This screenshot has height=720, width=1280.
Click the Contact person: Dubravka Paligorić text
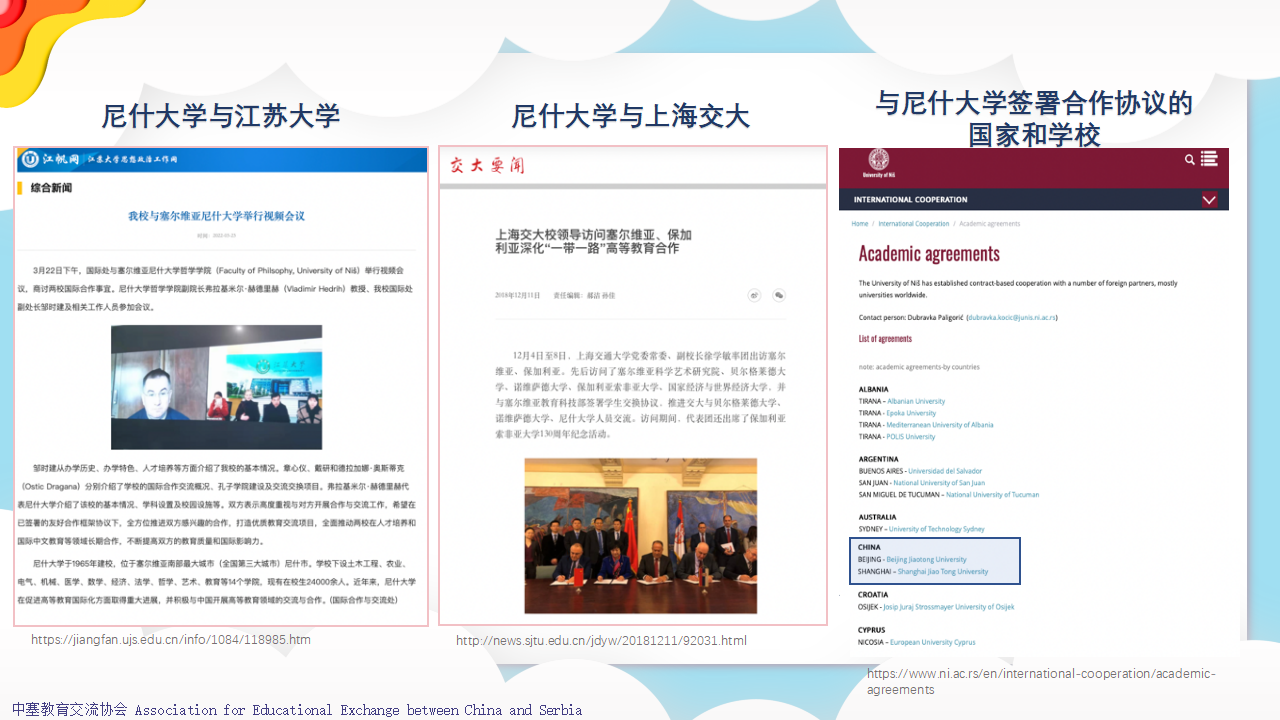[911, 317]
